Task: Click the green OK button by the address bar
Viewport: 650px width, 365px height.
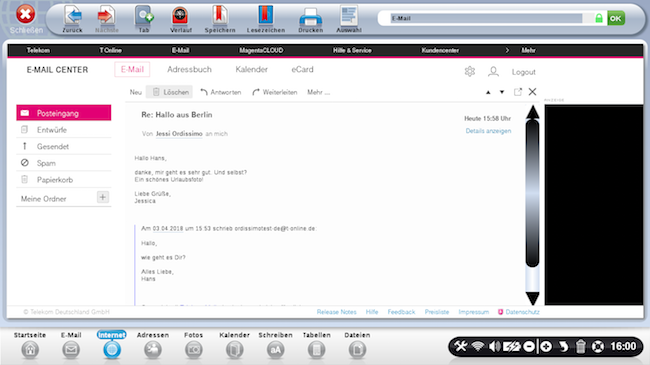Action: click(616, 18)
